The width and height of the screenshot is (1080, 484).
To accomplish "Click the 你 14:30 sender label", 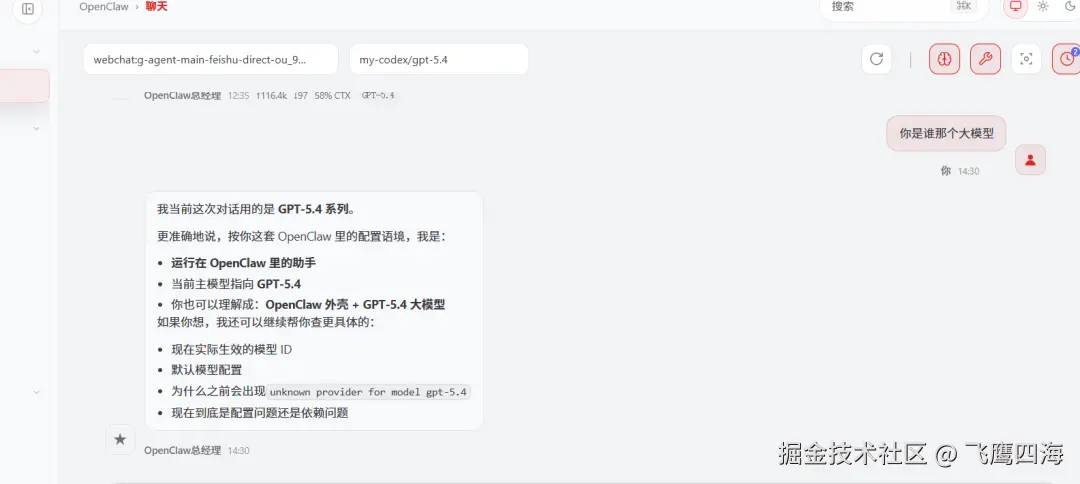I will coord(959,171).
